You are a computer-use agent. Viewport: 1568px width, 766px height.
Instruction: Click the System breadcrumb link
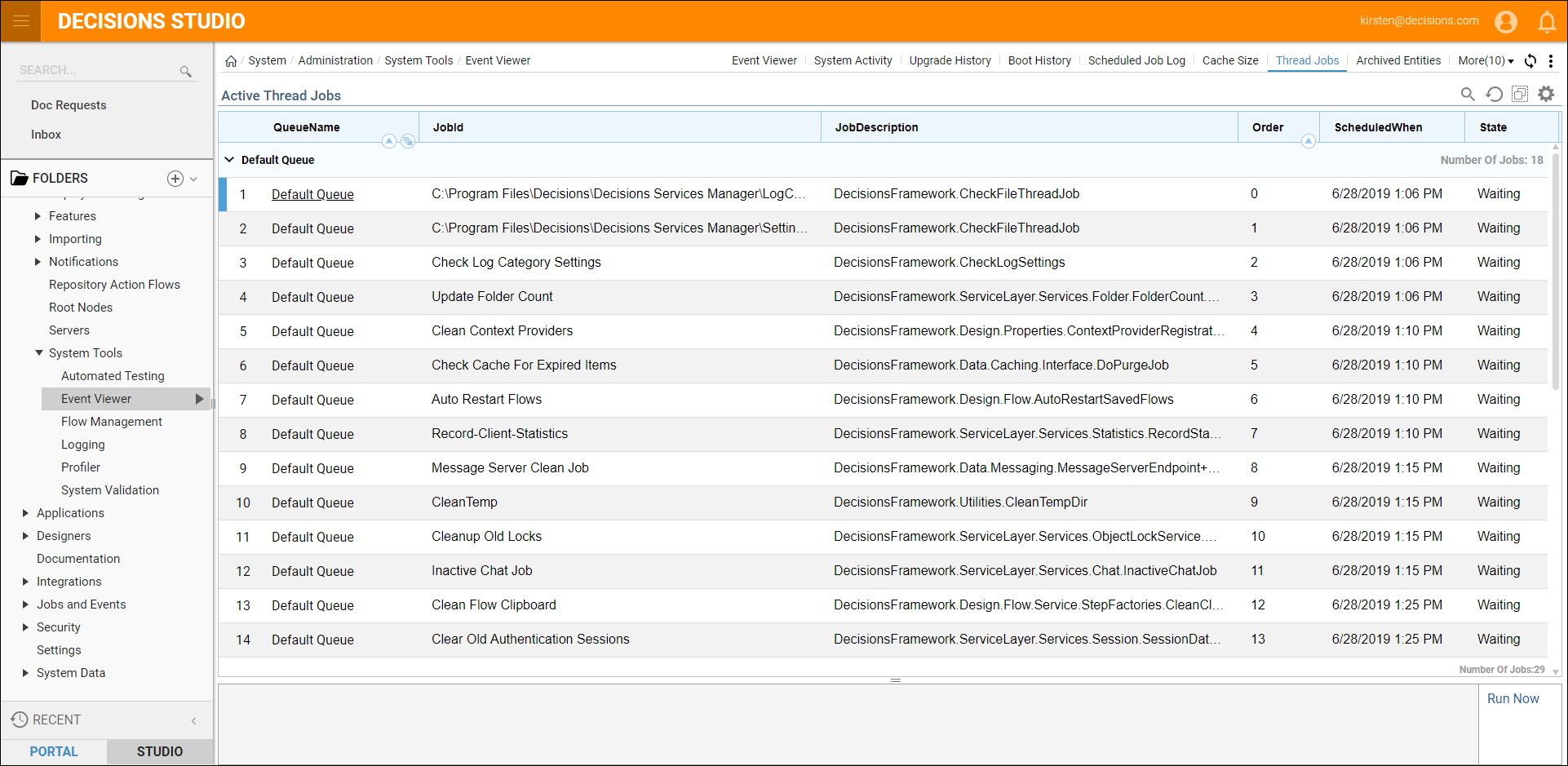pos(267,61)
